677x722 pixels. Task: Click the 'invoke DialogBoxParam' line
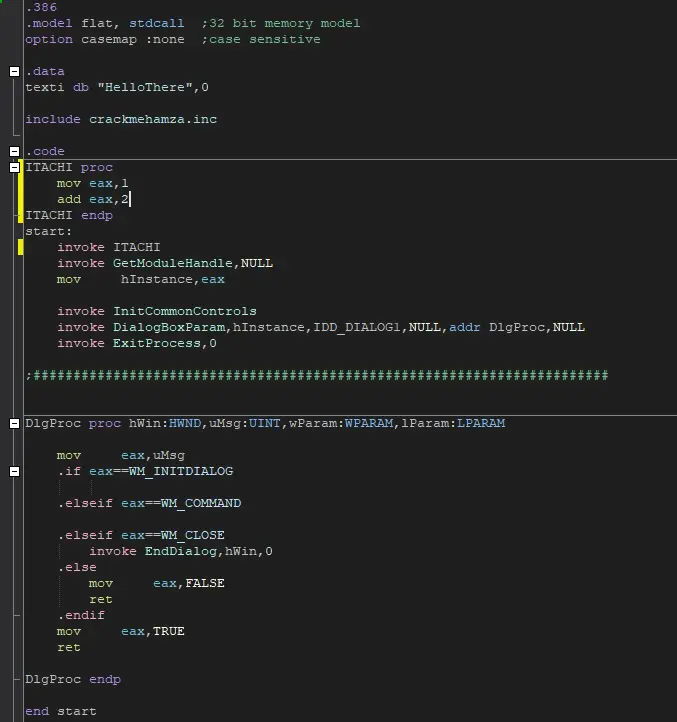tap(321, 327)
